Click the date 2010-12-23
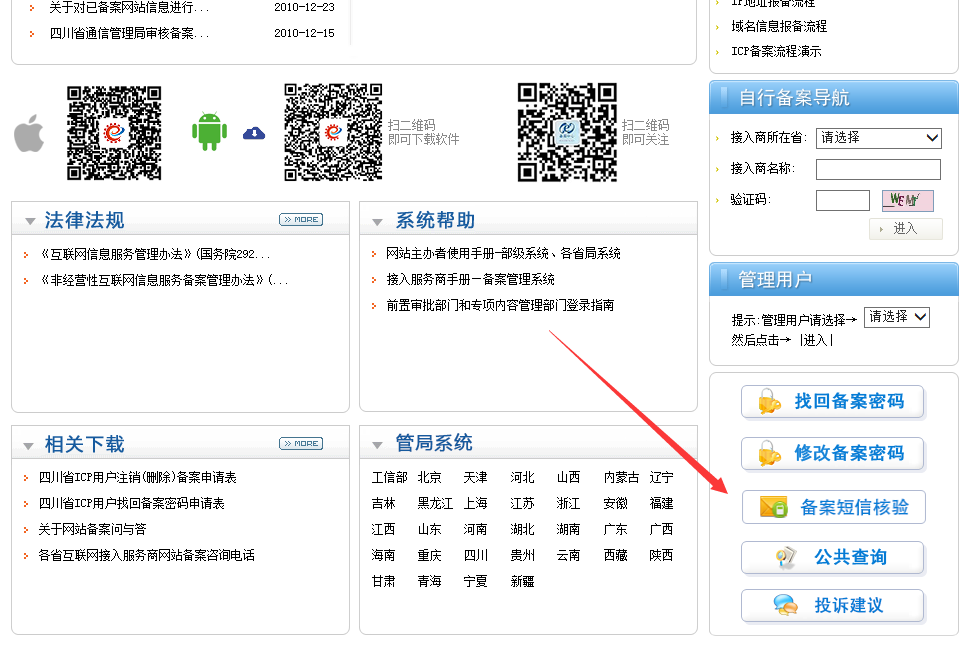The height and width of the screenshot is (652, 971). coord(304,7)
